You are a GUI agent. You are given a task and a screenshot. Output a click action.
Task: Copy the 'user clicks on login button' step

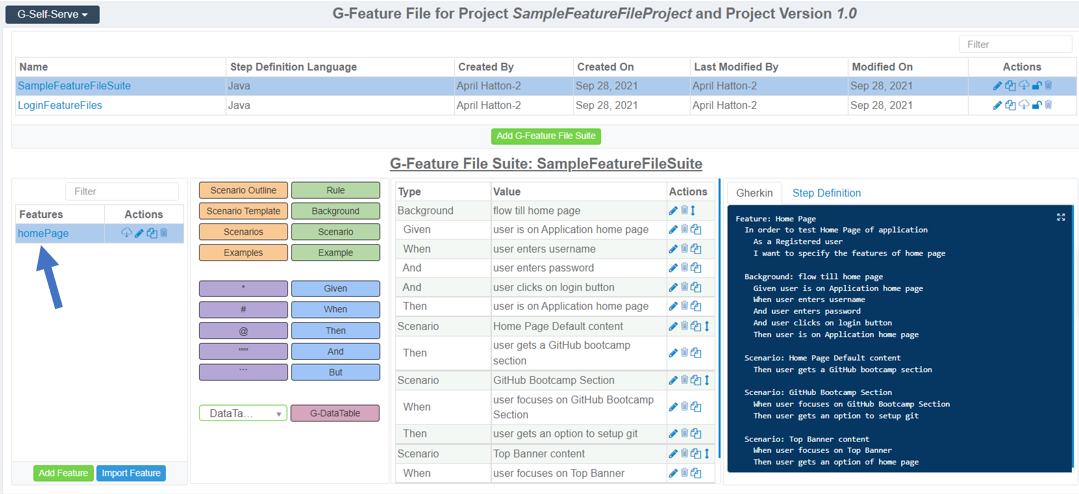696,288
